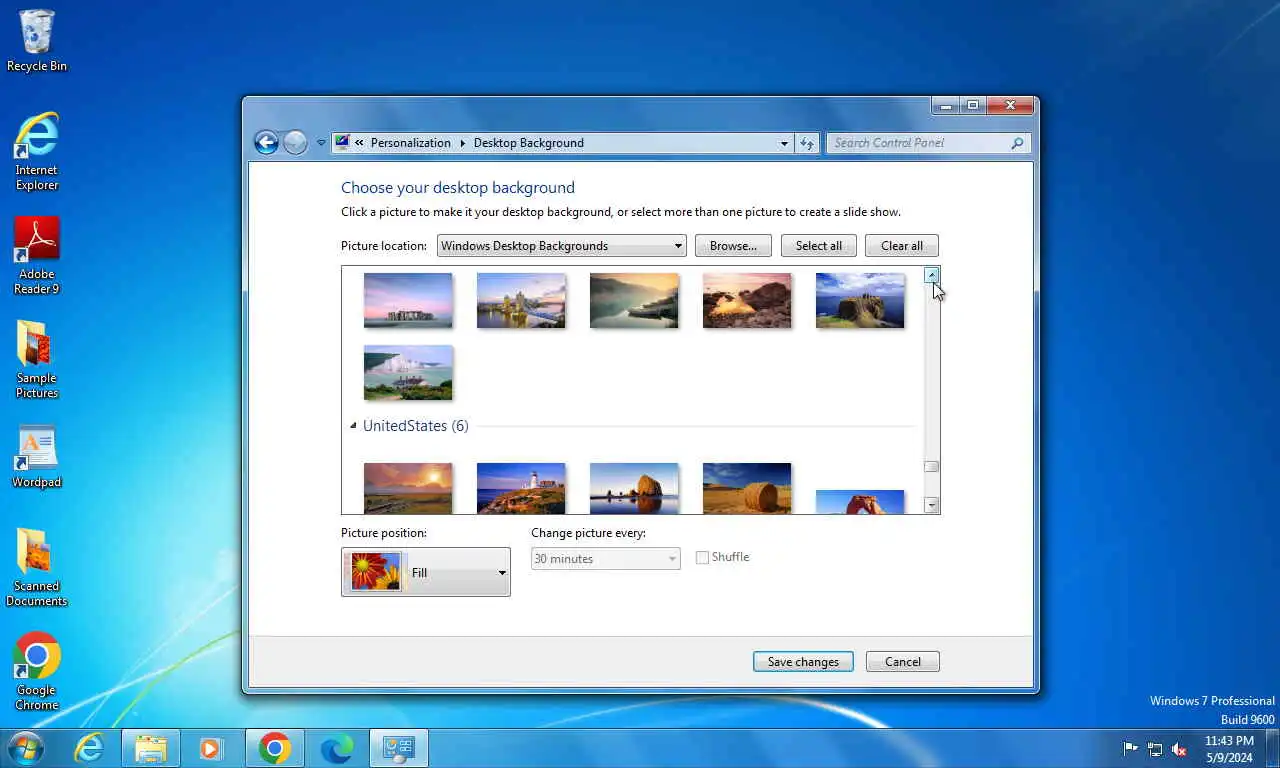The width and height of the screenshot is (1280, 768).
Task: Click the scroll up arrow in wallpaper list
Action: (x=931, y=275)
